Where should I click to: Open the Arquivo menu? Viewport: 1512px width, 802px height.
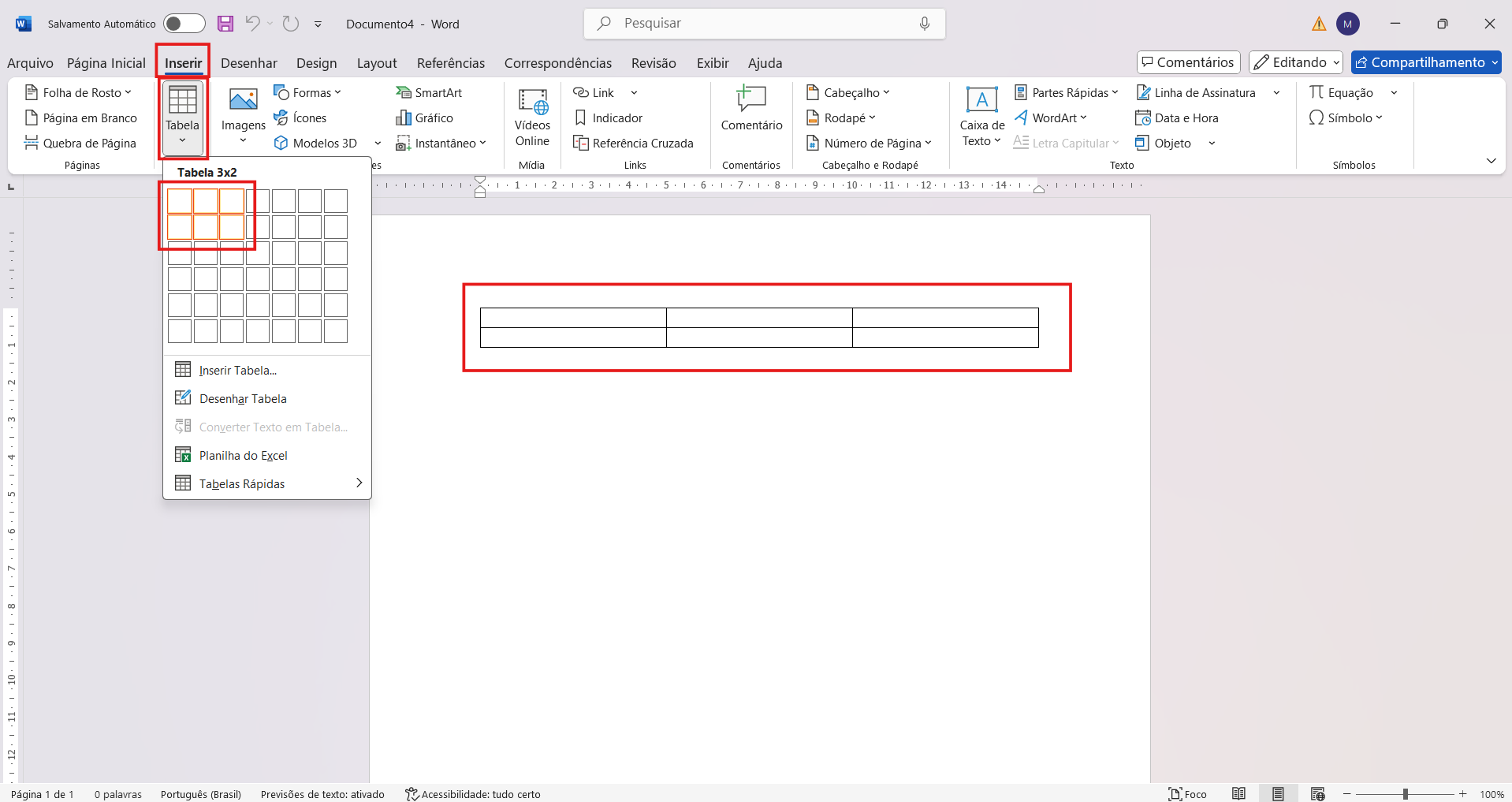pos(30,63)
